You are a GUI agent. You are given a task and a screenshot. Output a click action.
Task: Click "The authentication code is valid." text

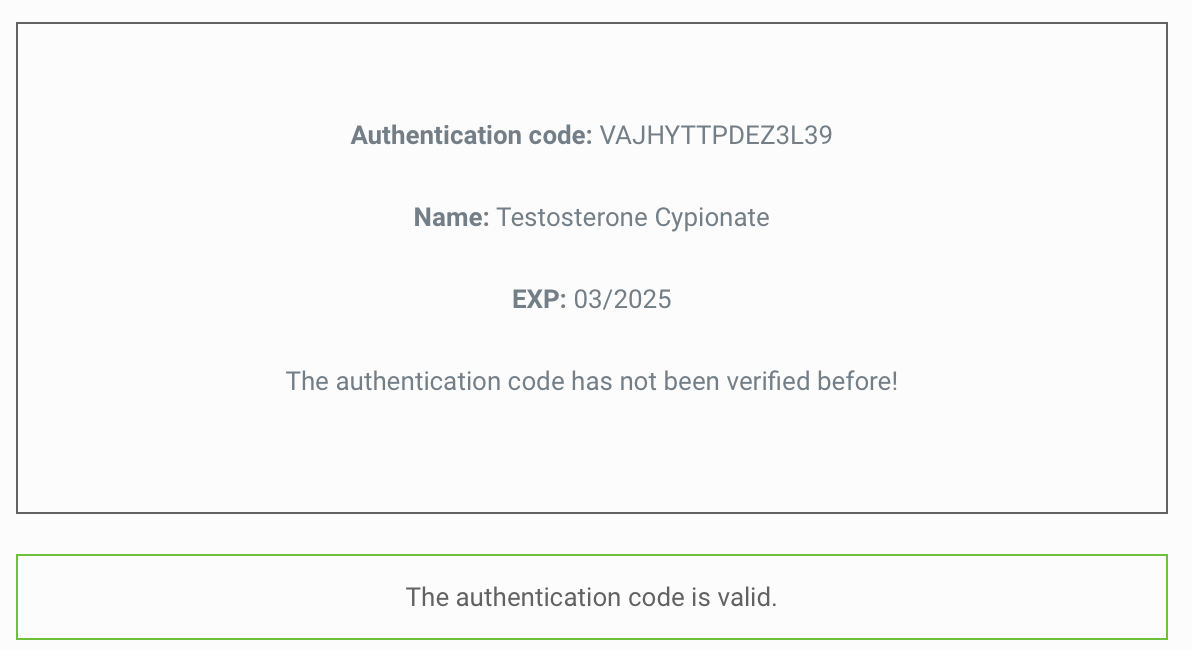(591, 598)
